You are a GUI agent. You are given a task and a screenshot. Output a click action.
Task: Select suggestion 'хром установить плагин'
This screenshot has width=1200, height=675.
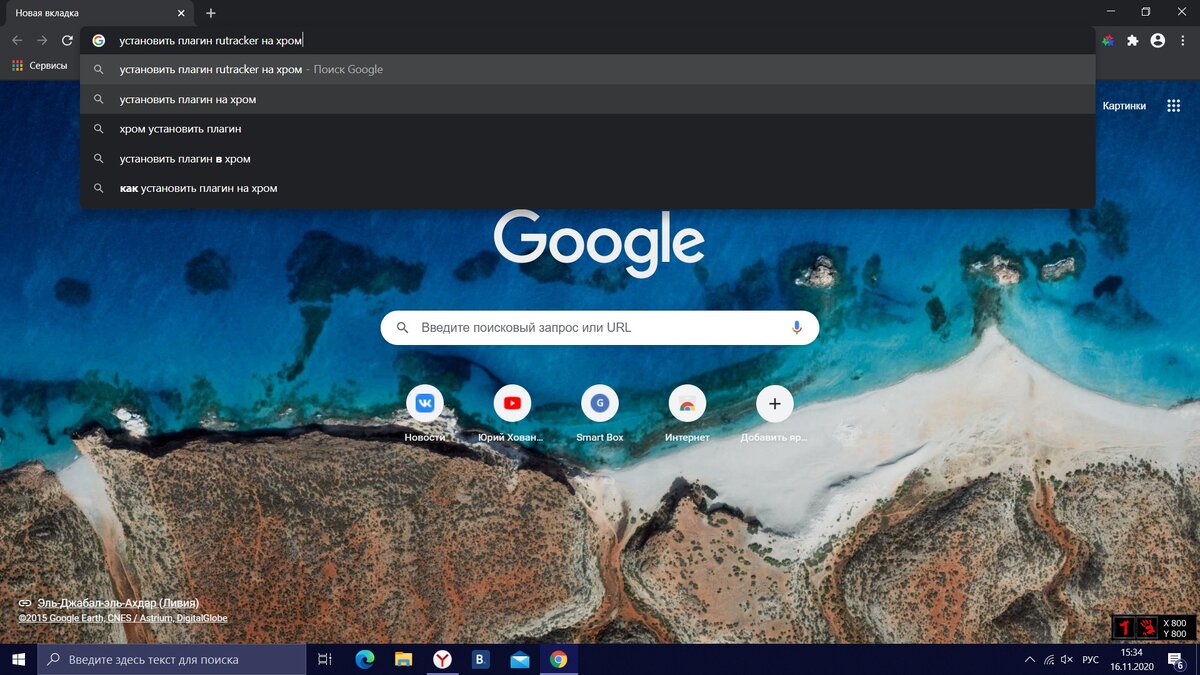tap(588, 129)
